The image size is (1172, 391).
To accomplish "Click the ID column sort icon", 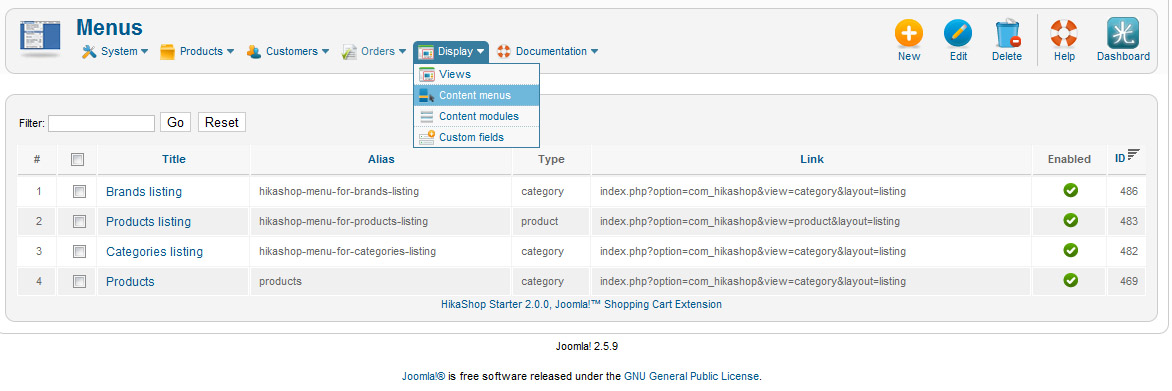I will coord(1133,154).
